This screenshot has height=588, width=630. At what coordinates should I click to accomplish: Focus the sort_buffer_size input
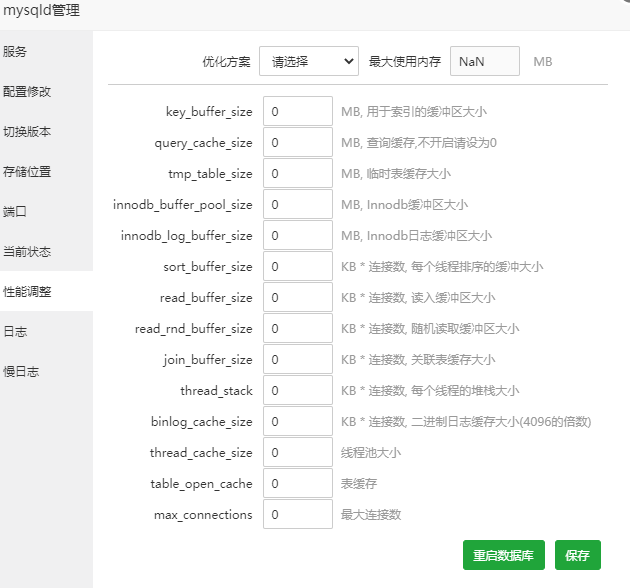pos(298,266)
